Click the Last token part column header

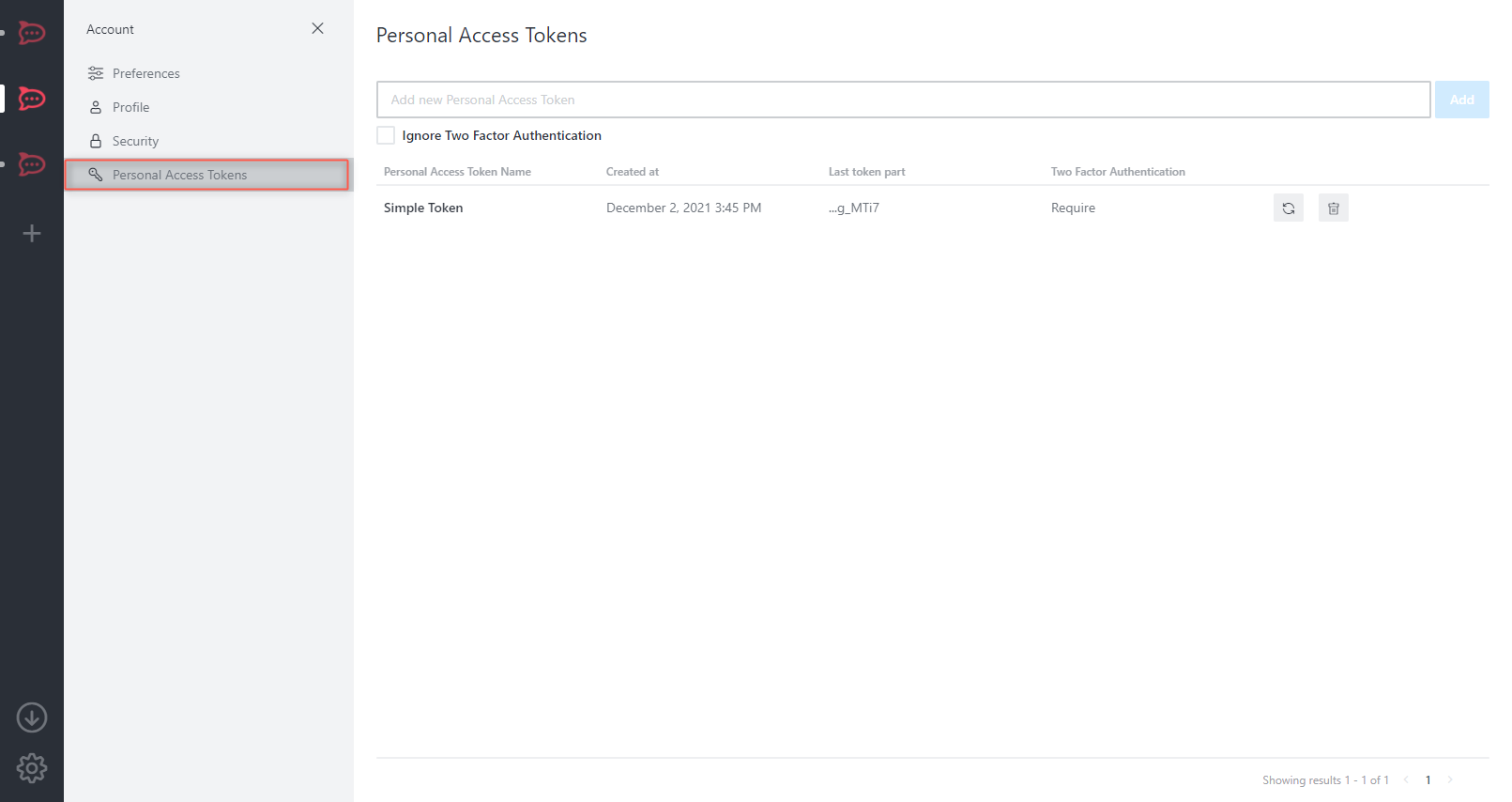tap(867, 172)
